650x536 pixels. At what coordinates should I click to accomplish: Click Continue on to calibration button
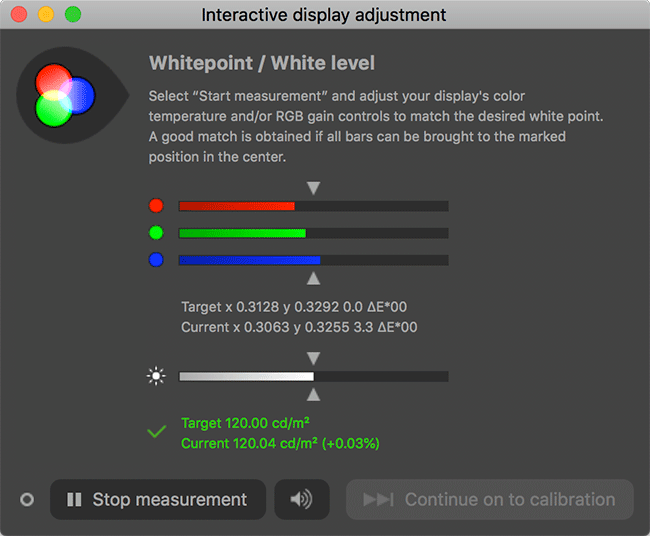pos(490,500)
